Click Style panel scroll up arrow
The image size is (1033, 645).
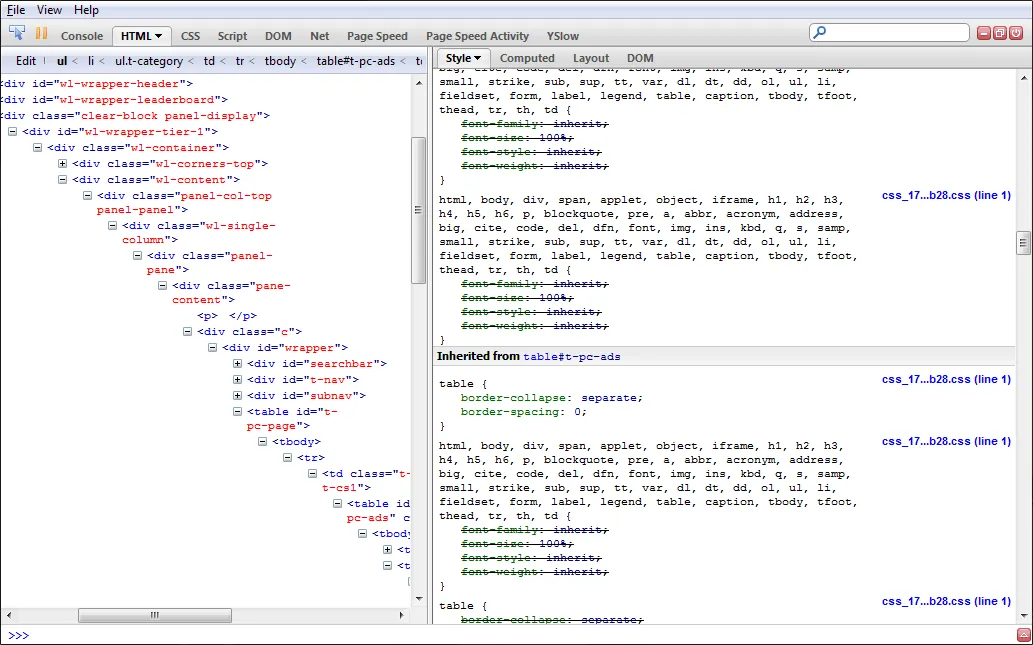click(1024, 78)
